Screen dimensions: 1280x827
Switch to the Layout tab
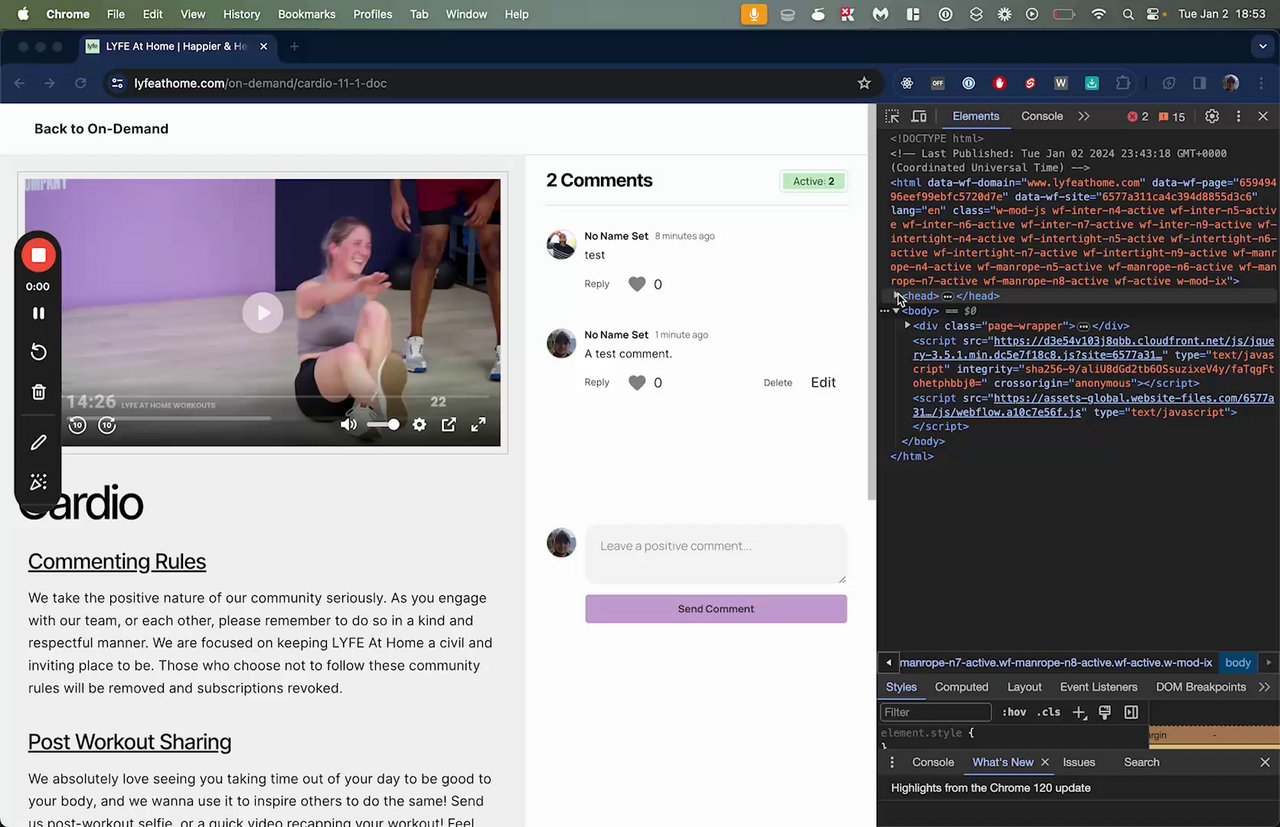tap(1024, 687)
